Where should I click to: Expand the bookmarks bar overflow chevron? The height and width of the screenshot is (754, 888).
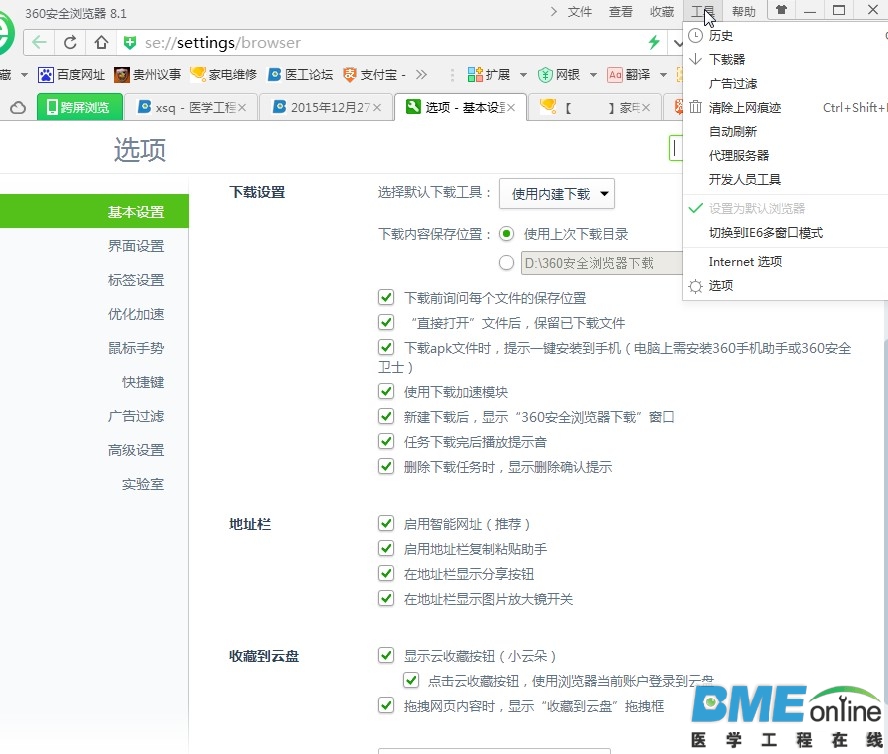[419, 74]
